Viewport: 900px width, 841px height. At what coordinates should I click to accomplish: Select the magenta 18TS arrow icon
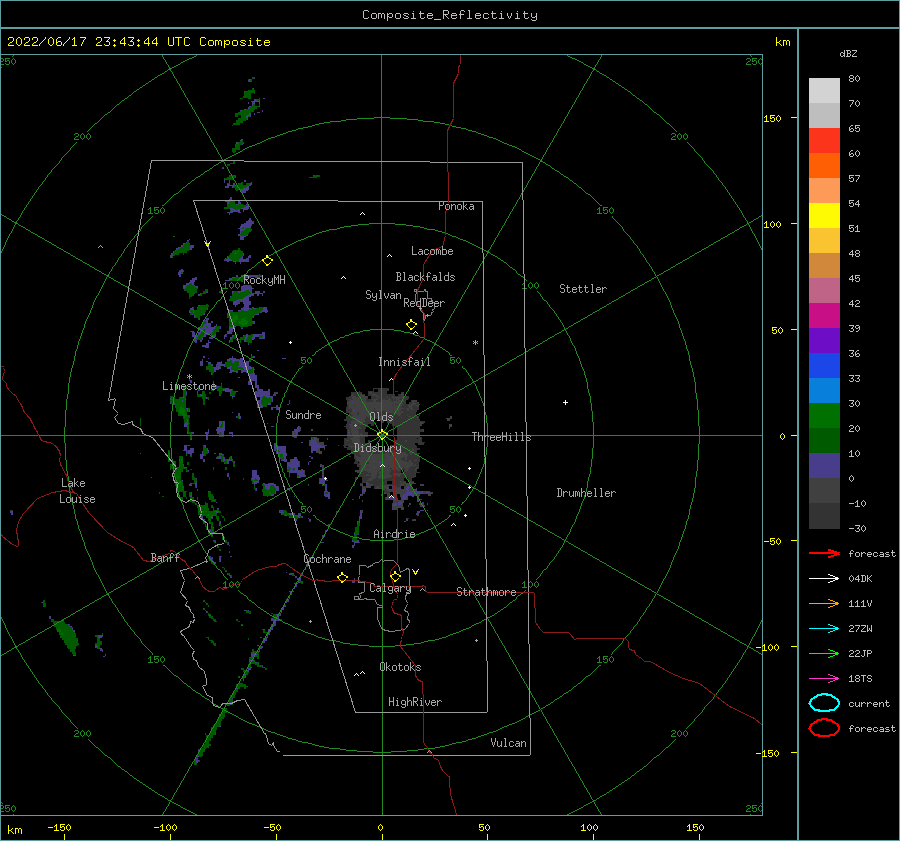pos(824,679)
